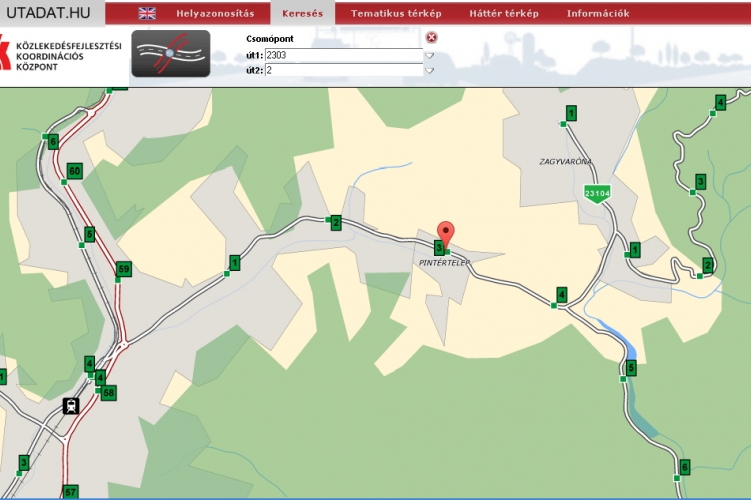Click kilometer marker 4 near Pintértelep
Image resolution: width=751 pixels, height=500 pixels.
pos(562,294)
